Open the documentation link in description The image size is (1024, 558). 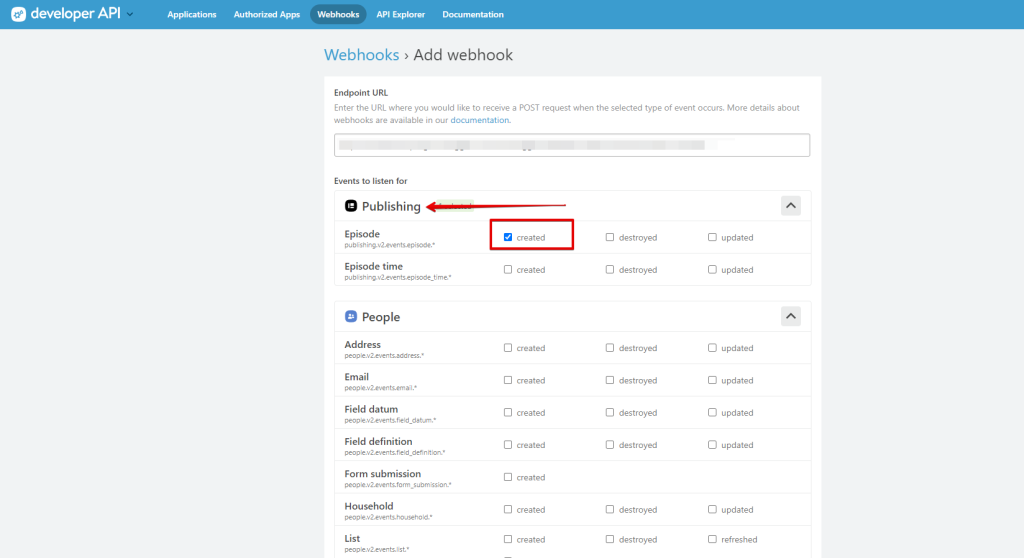pos(480,120)
